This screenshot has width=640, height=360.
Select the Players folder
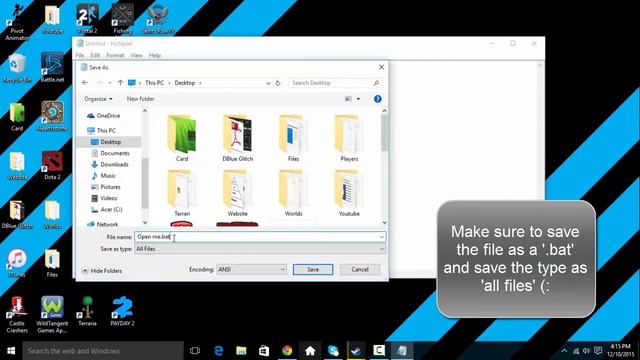[x=349, y=138]
